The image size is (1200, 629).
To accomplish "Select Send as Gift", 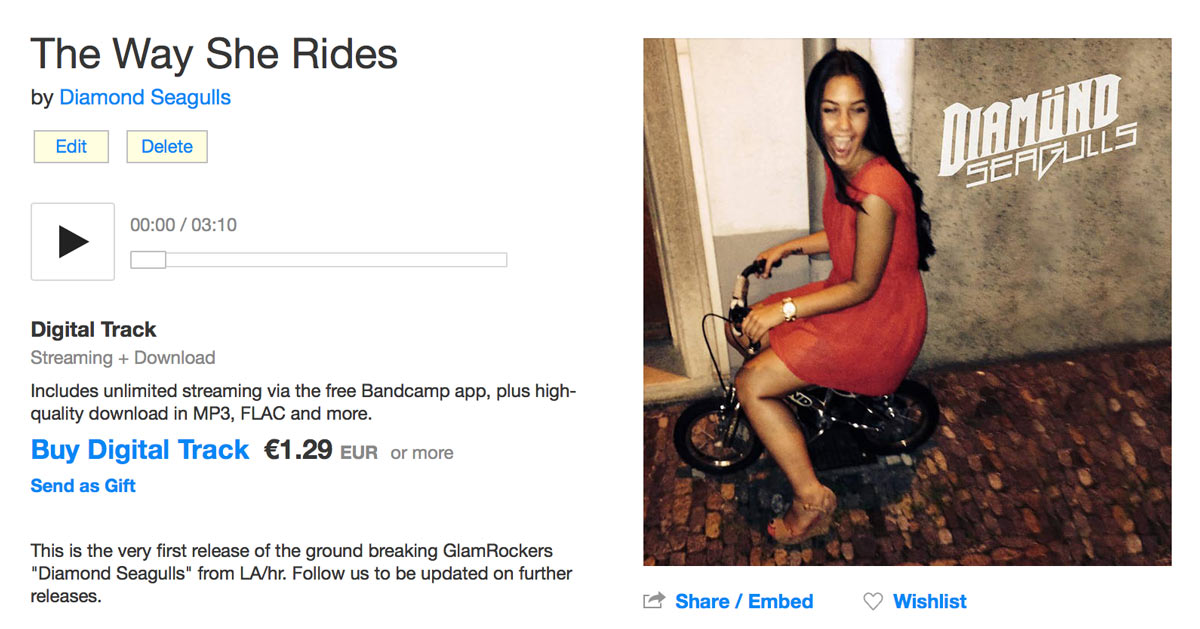I will pos(83,486).
